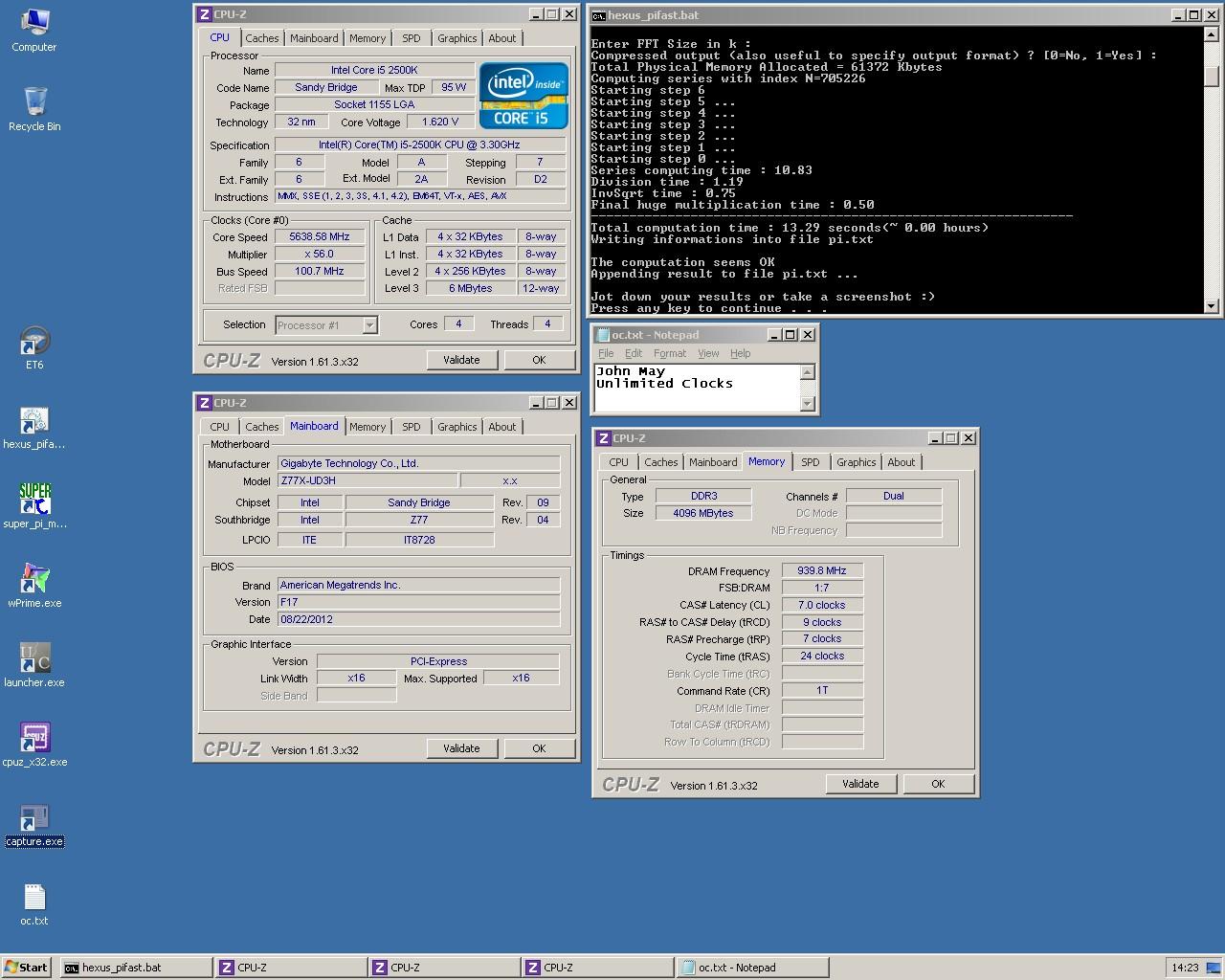The width and height of the screenshot is (1225, 980).
Task: Open the Edit menu in Notepad
Action: (634, 353)
